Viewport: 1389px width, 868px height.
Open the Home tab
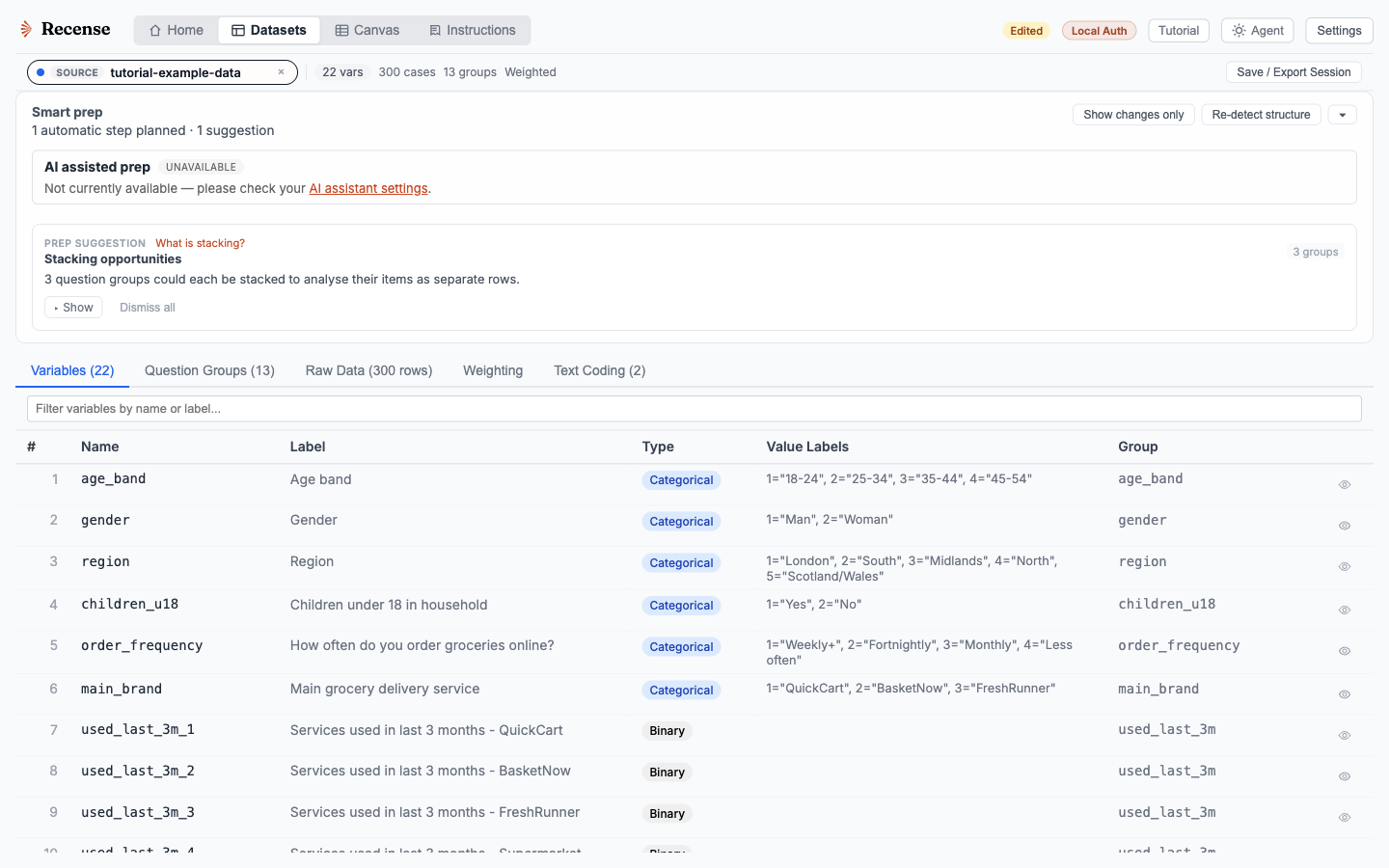tap(177, 30)
